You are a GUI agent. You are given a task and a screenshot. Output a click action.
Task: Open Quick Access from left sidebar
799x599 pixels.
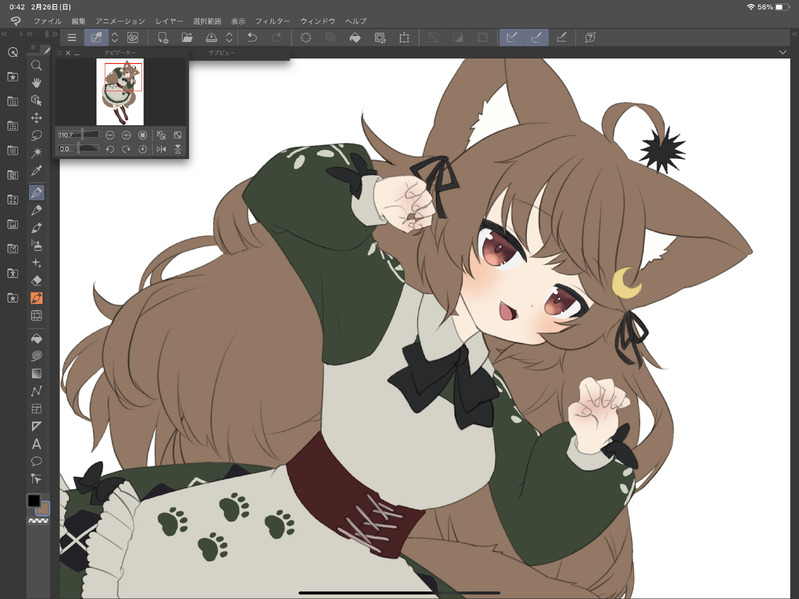(13, 52)
